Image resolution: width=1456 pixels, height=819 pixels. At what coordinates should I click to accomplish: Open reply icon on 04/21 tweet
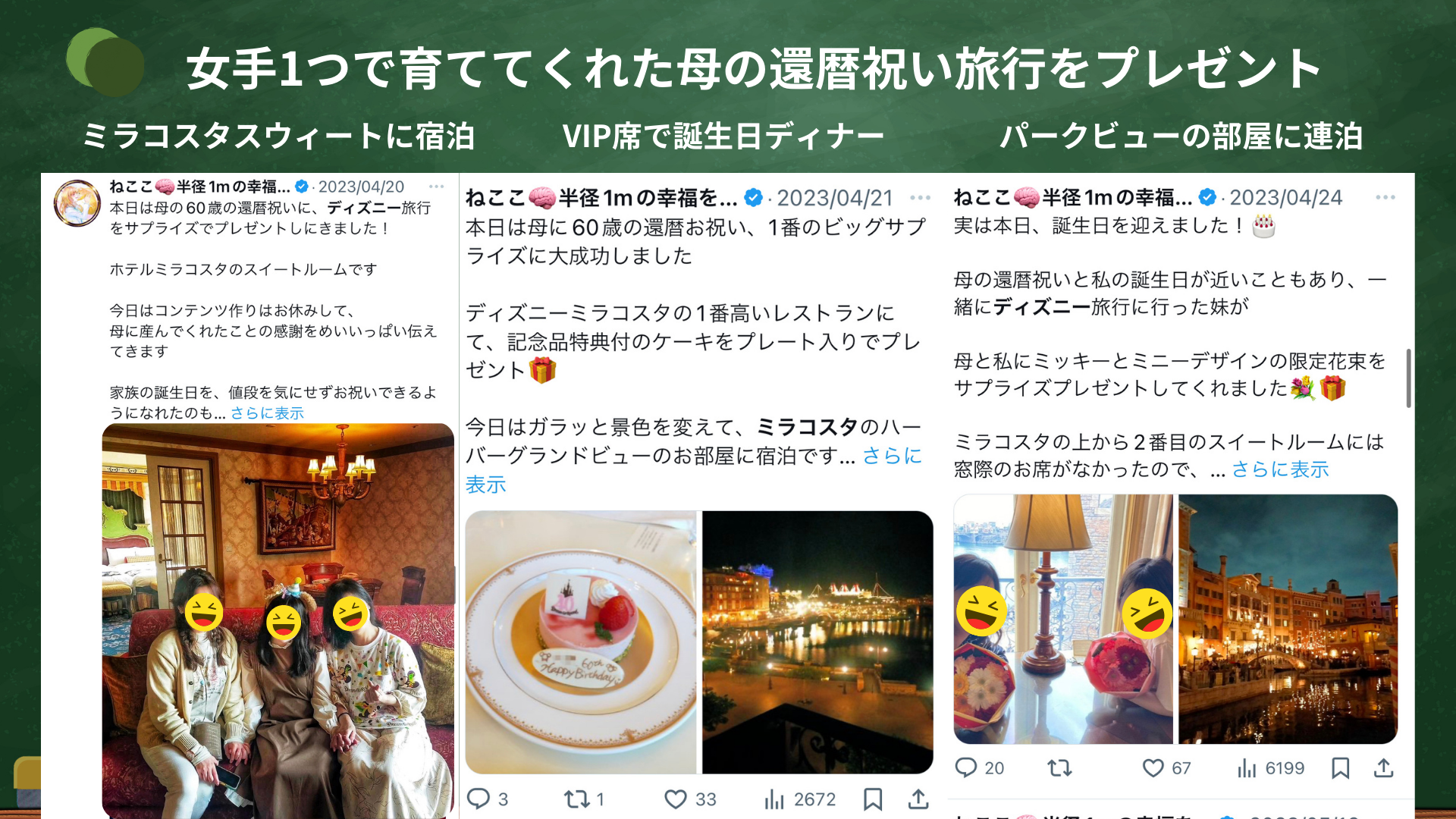tap(479, 799)
